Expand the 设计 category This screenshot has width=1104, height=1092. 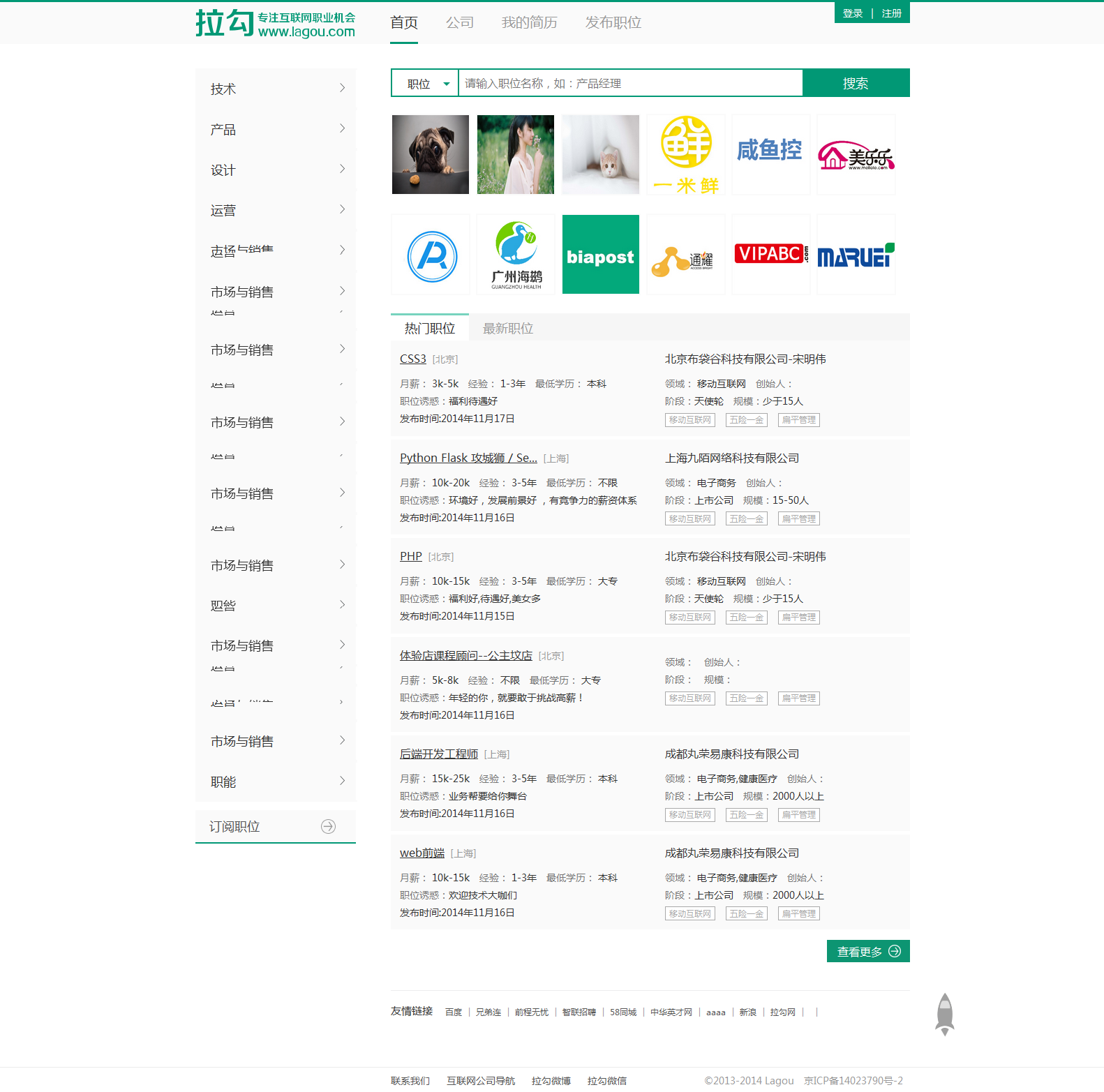(276, 170)
